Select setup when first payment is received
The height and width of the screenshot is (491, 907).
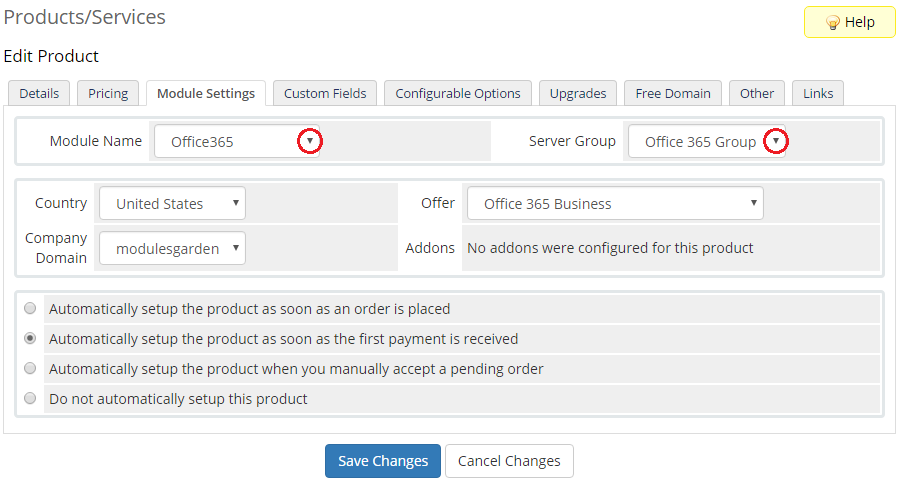click(30, 338)
